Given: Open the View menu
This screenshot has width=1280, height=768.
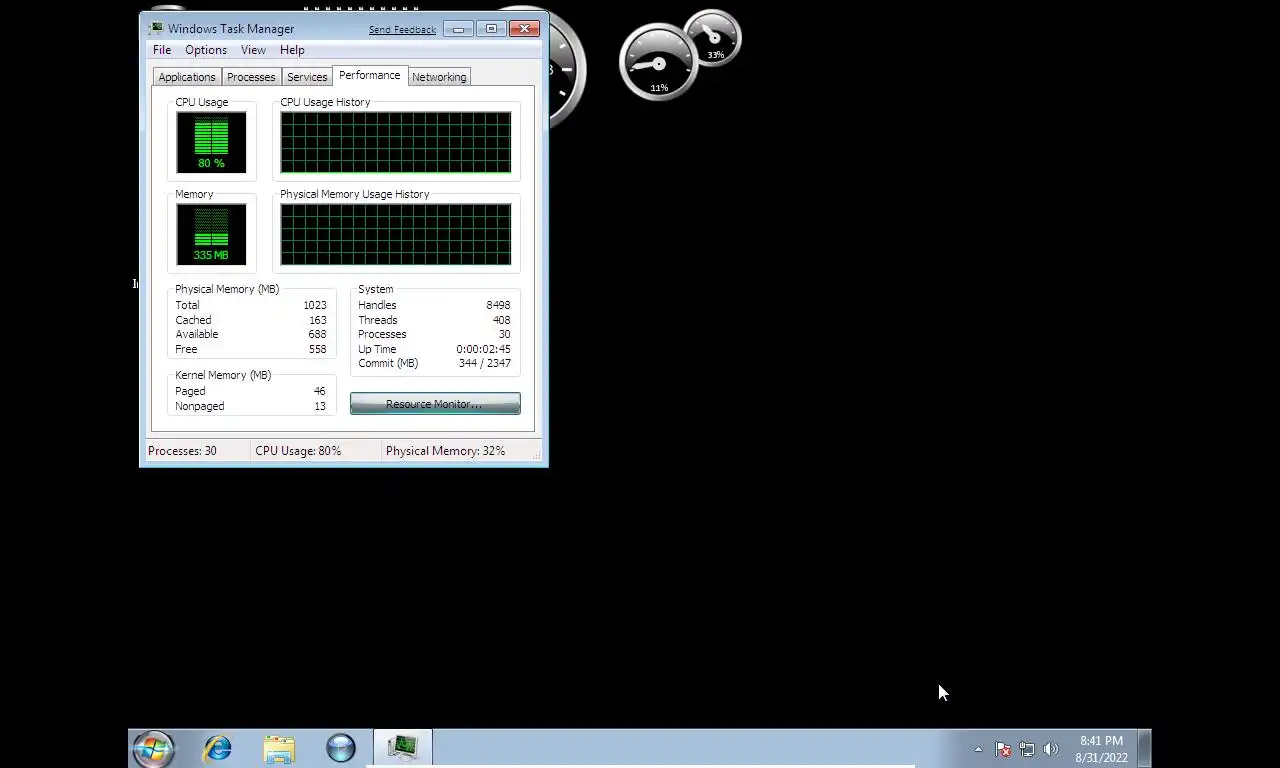Looking at the screenshot, I should click(253, 50).
